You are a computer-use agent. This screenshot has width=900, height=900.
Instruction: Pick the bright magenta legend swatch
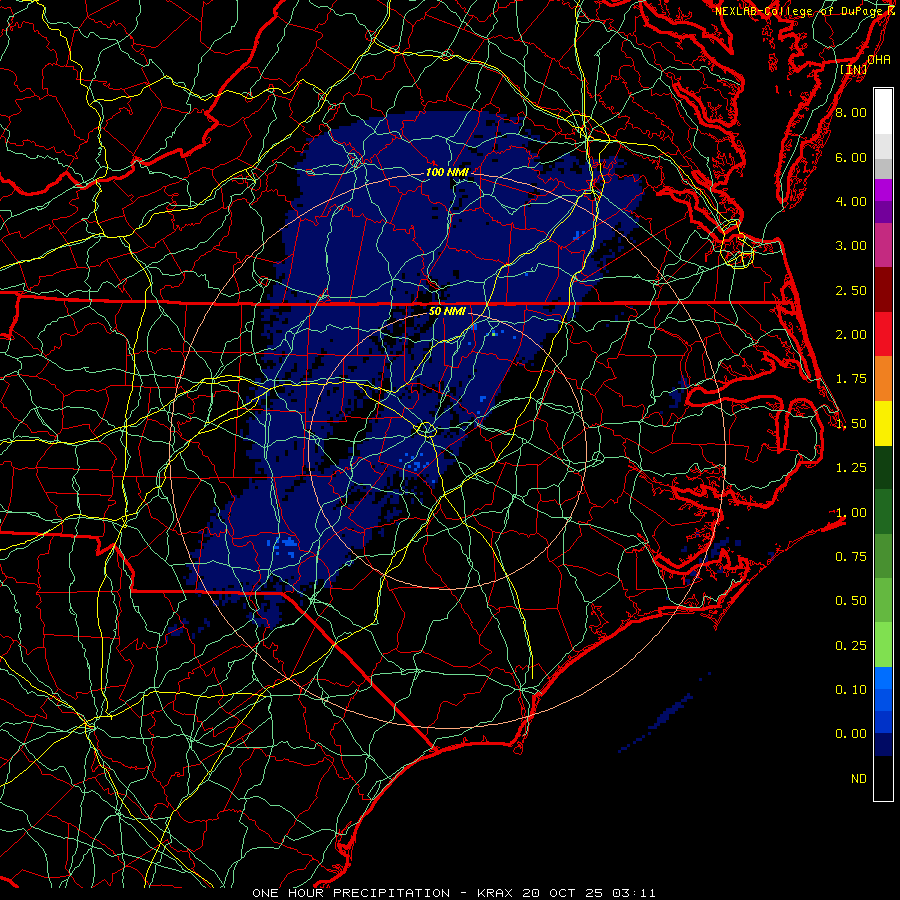point(883,190)
